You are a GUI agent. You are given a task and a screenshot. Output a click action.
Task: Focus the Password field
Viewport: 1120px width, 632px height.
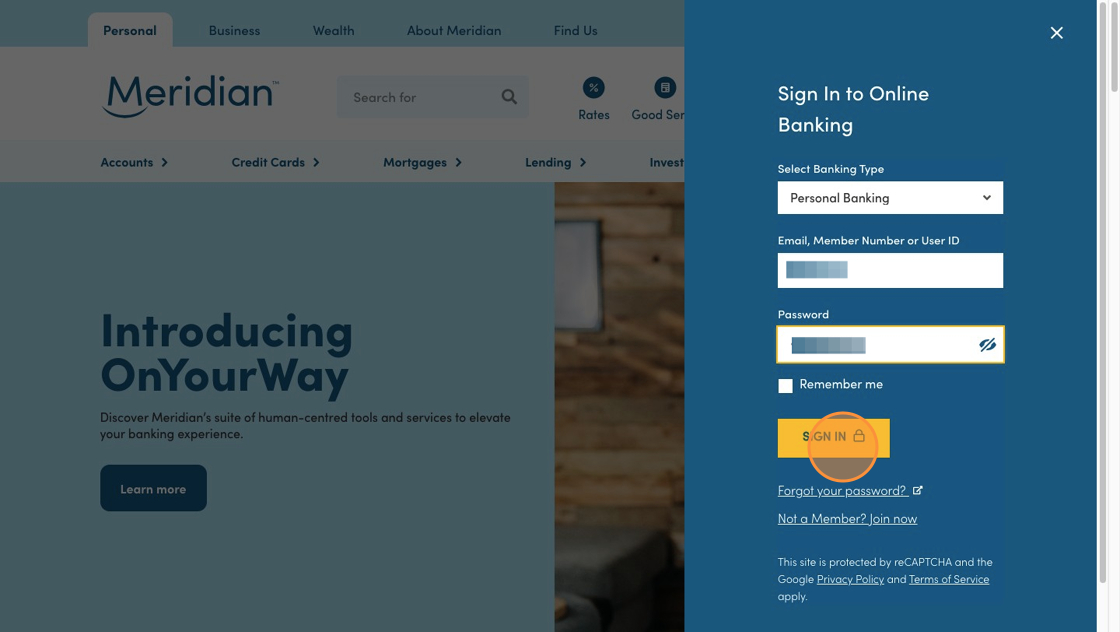890,345
